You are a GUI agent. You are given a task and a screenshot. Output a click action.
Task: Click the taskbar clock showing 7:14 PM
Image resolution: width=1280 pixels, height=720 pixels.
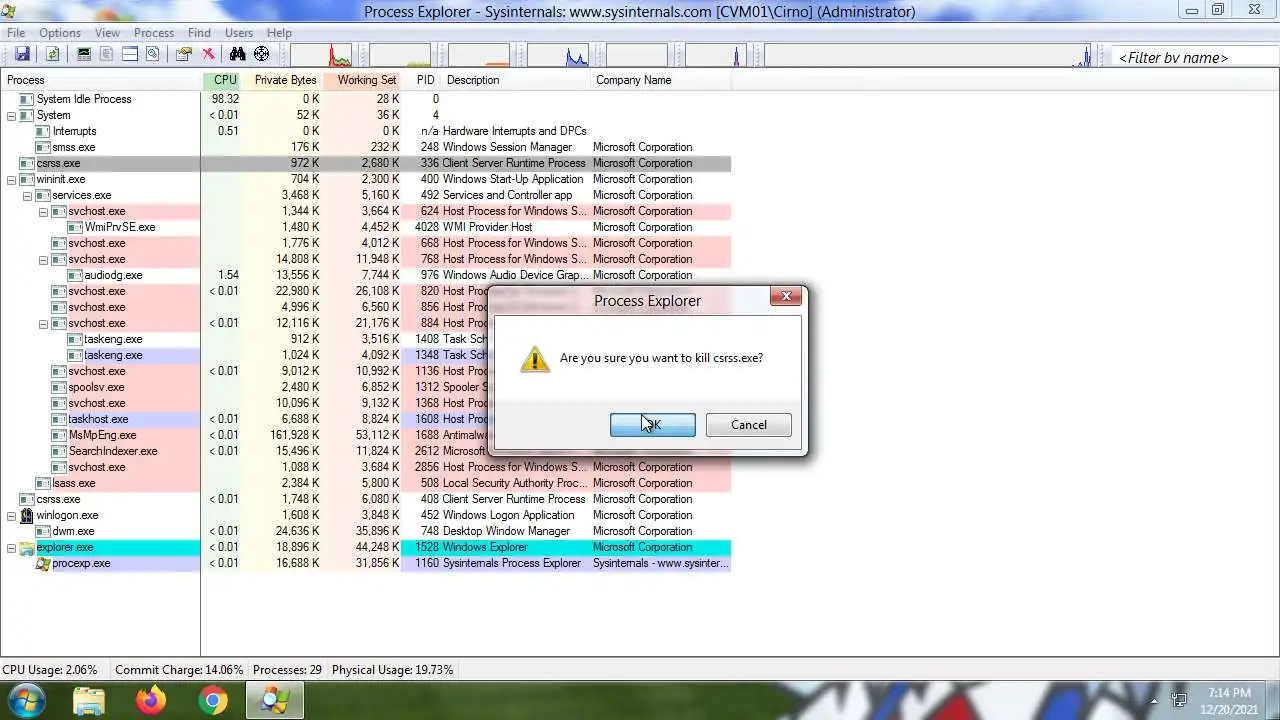tap(1229, 700)
